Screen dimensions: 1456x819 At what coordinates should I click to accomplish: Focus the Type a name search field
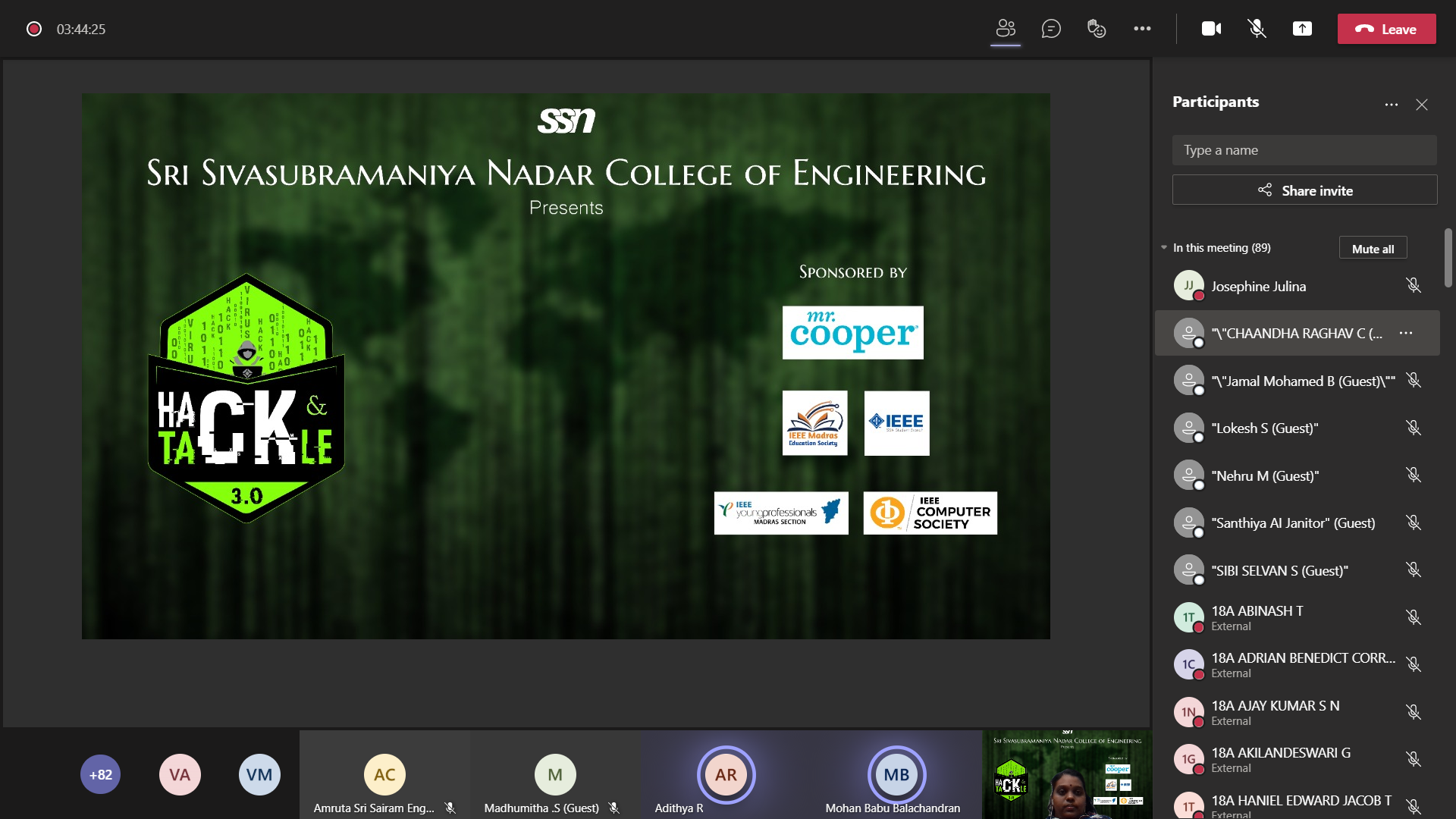1304,150
